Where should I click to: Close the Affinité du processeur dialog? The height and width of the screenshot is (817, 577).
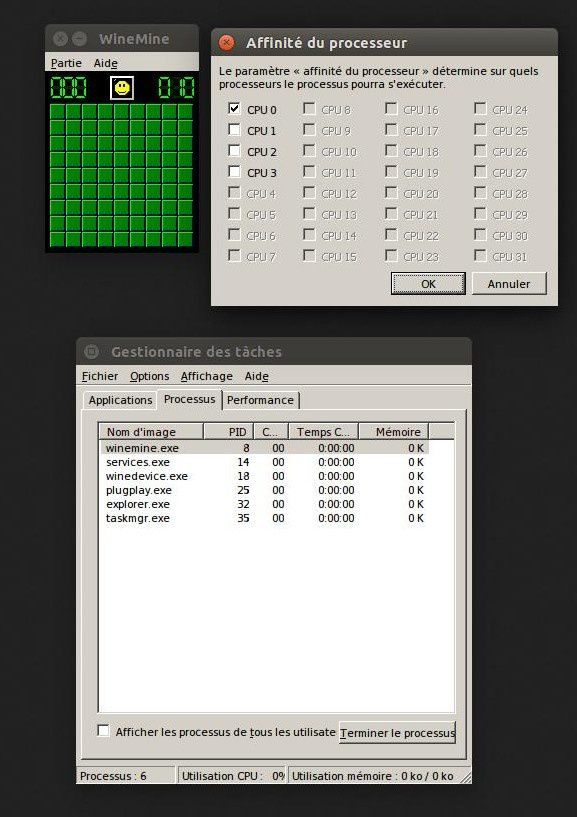coord(227,43)
